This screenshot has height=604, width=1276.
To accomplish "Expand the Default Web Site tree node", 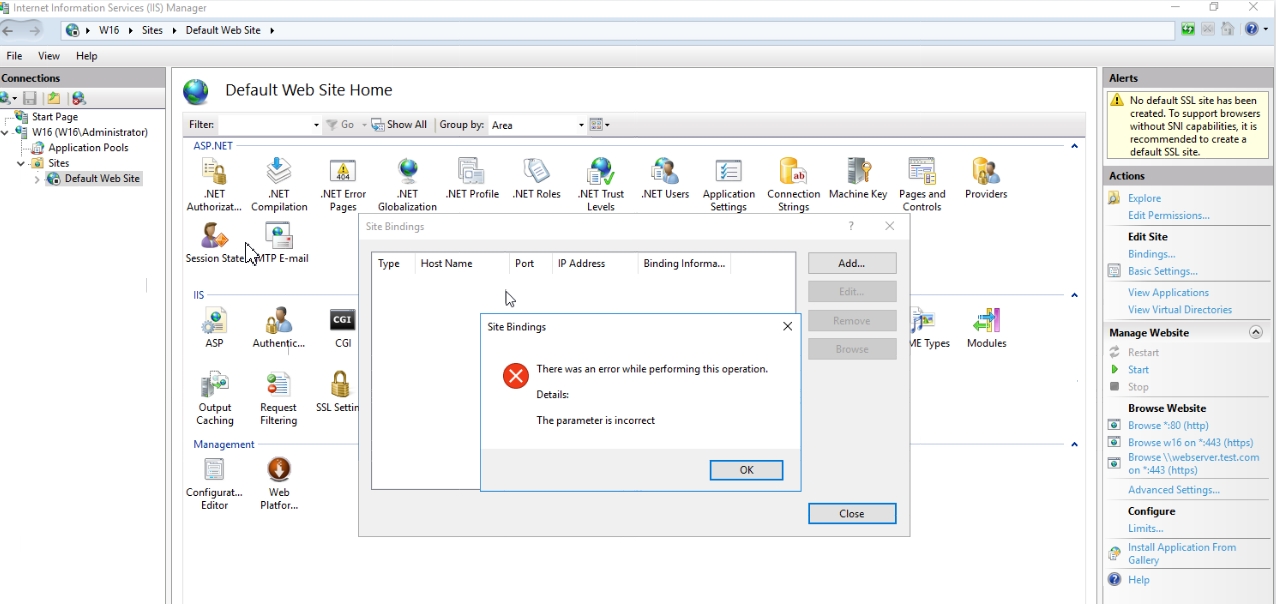I will click(x=37, y=179).
